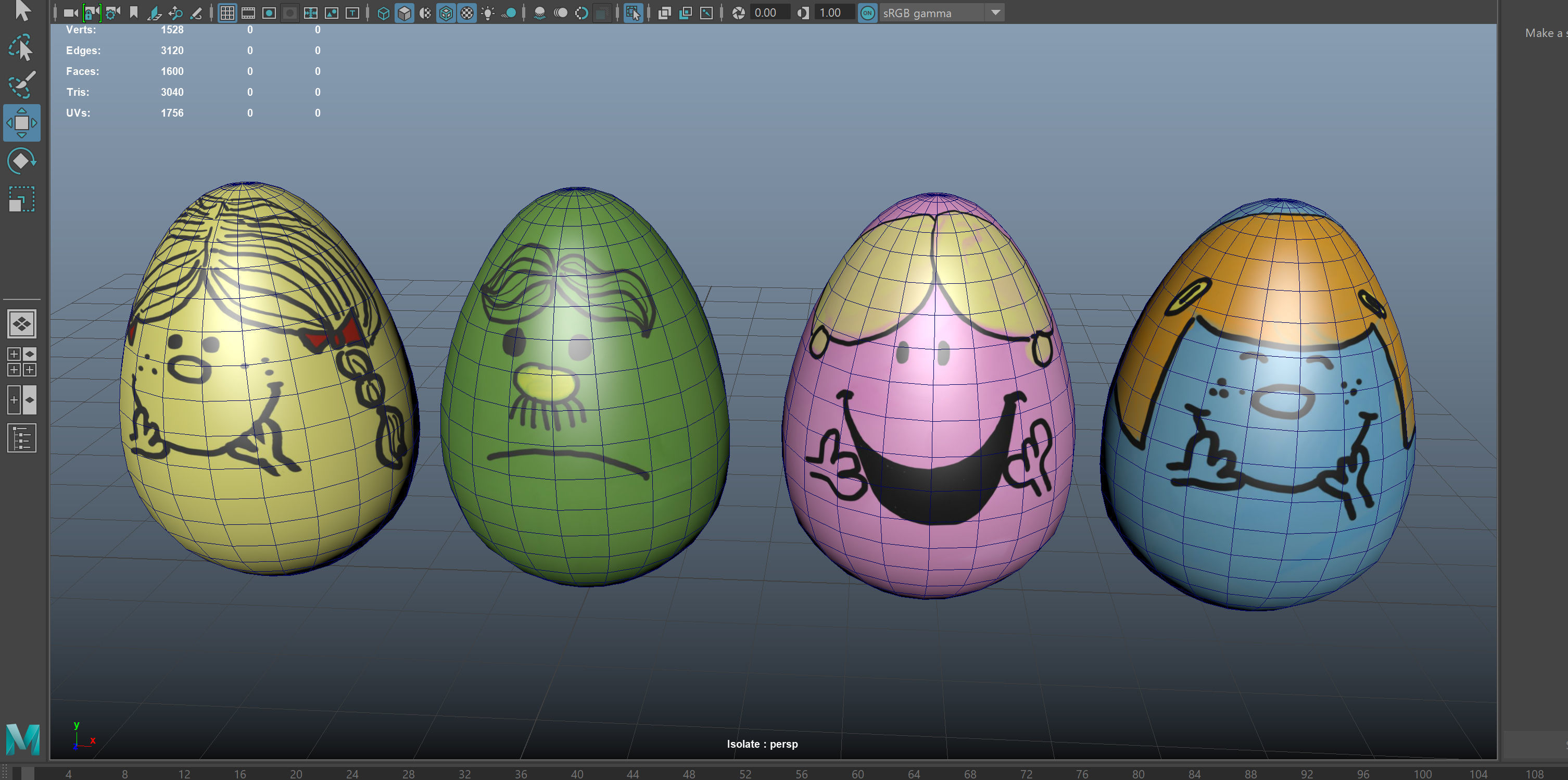1568x780 pixels.
Task: Click the Faces count 1600
Action: (172, 71)
